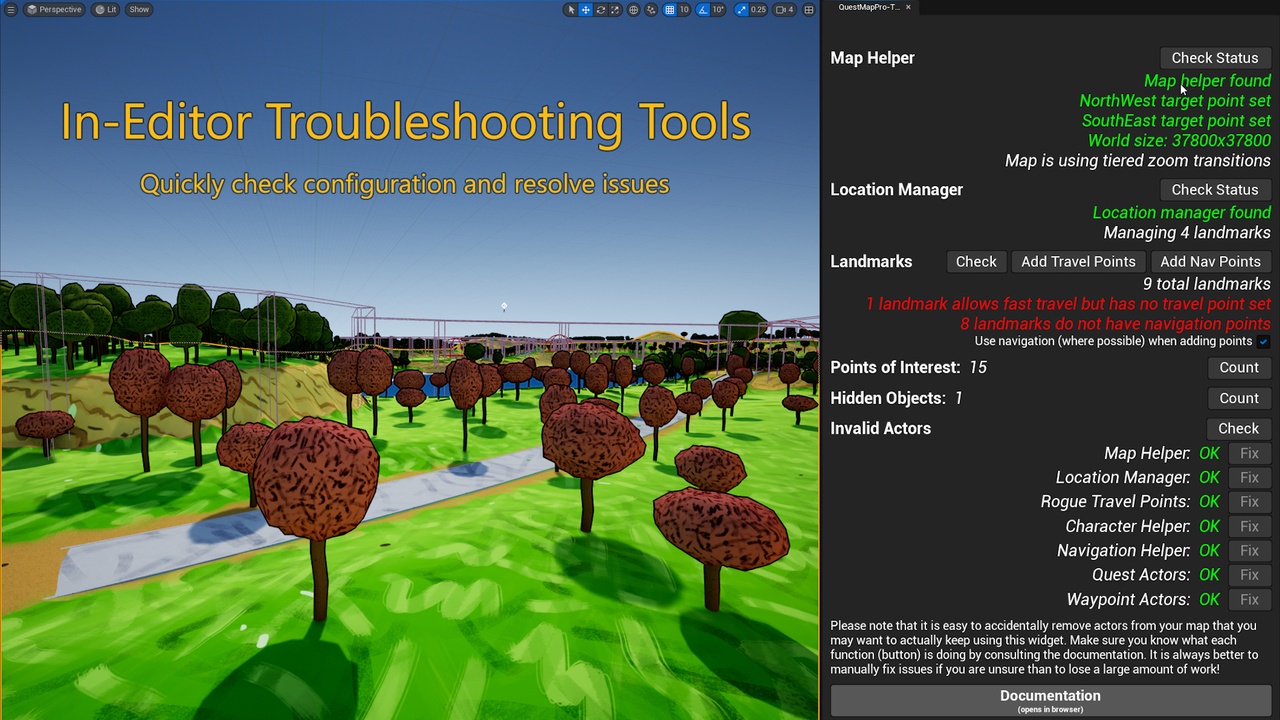Uncheck the Use navigation when adding points checkbox
Viewport: 1280px width, 720px height.
[x=1264, y=342]
